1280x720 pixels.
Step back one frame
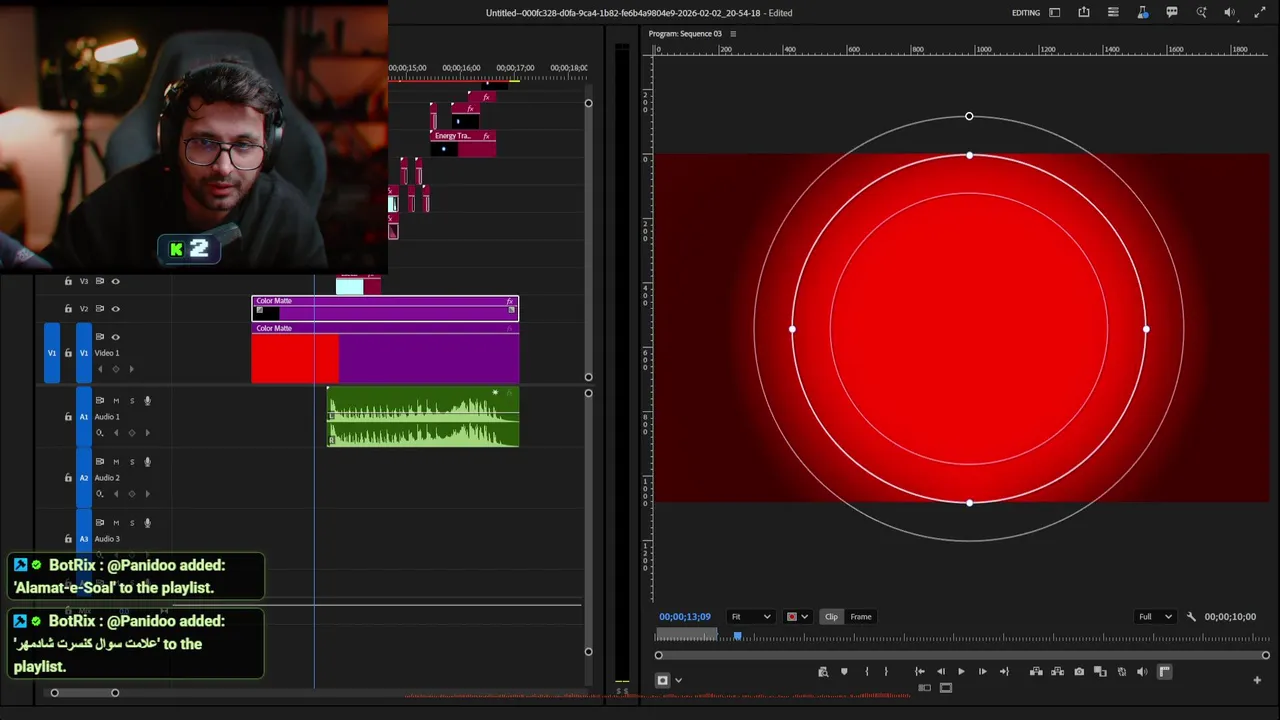pos(940,672)
